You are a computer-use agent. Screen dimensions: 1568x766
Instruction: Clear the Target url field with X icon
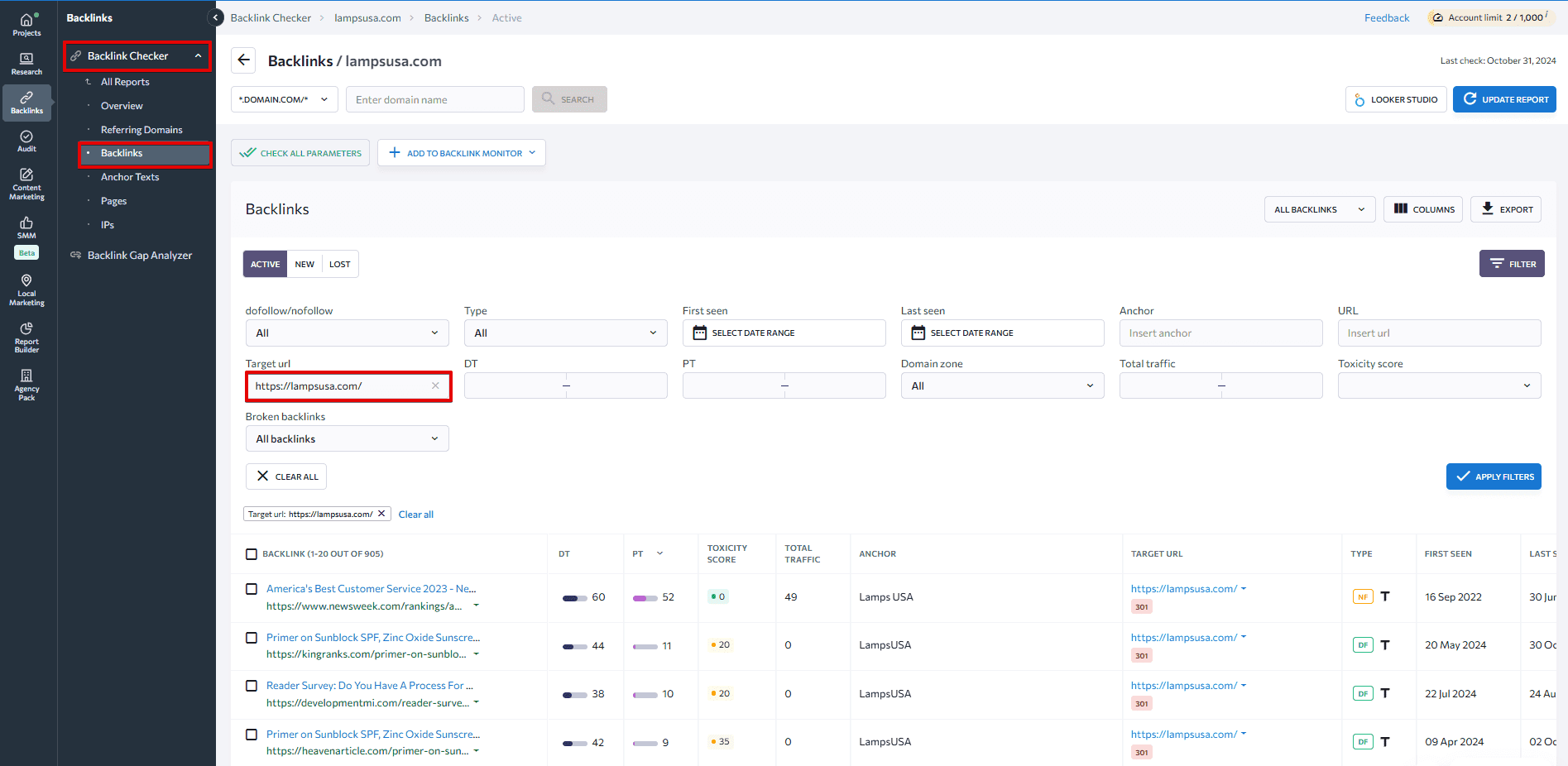435,385
